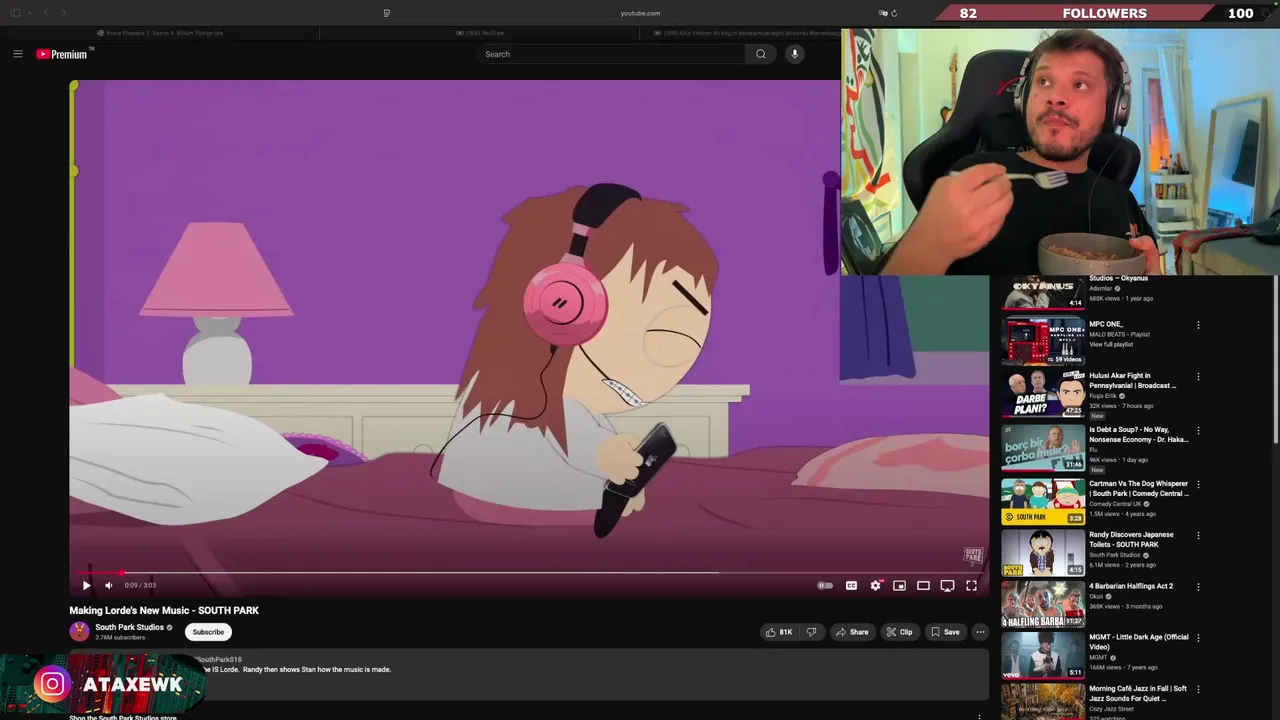The width and height of the screenshot is (1280, 720).
Task: Subscribe to South Park Studios
Action: coord(208,632)
